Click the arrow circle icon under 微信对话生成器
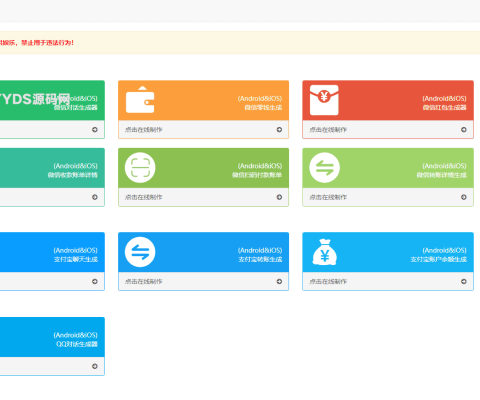Viewport: 480px width, 400px height. point(95,129)
